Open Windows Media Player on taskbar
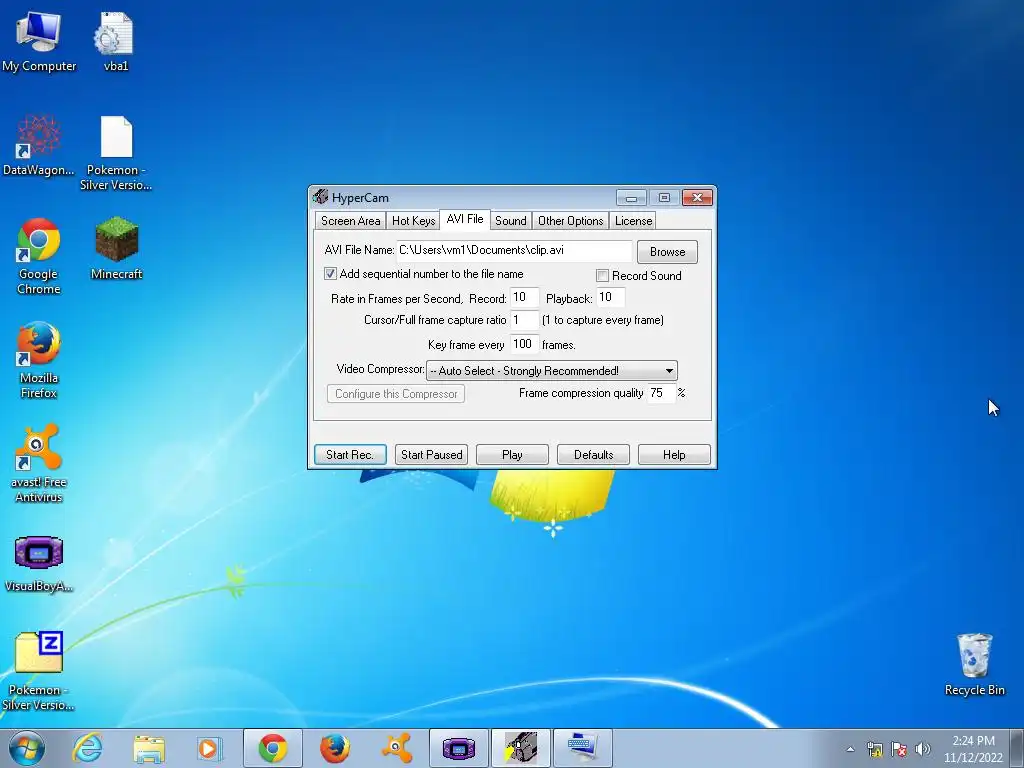 click(x=210, y=748)
